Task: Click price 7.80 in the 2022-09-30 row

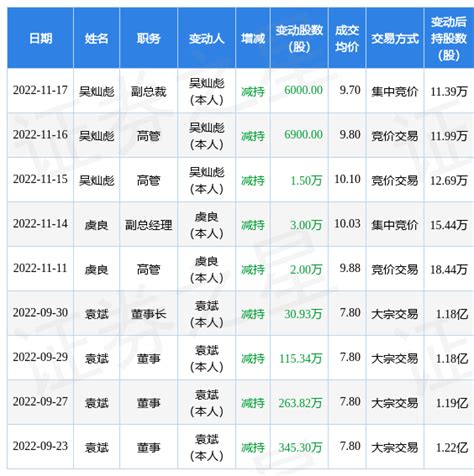Action: [350, 313]
